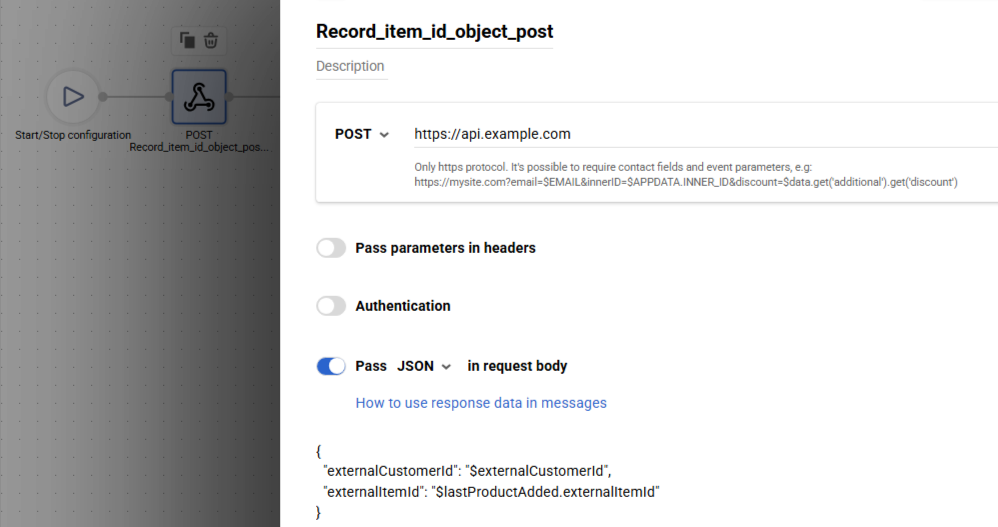Click into the Description field
Image resolution: width=998 pixels, height=527 pixels.
tap(350, 66)
